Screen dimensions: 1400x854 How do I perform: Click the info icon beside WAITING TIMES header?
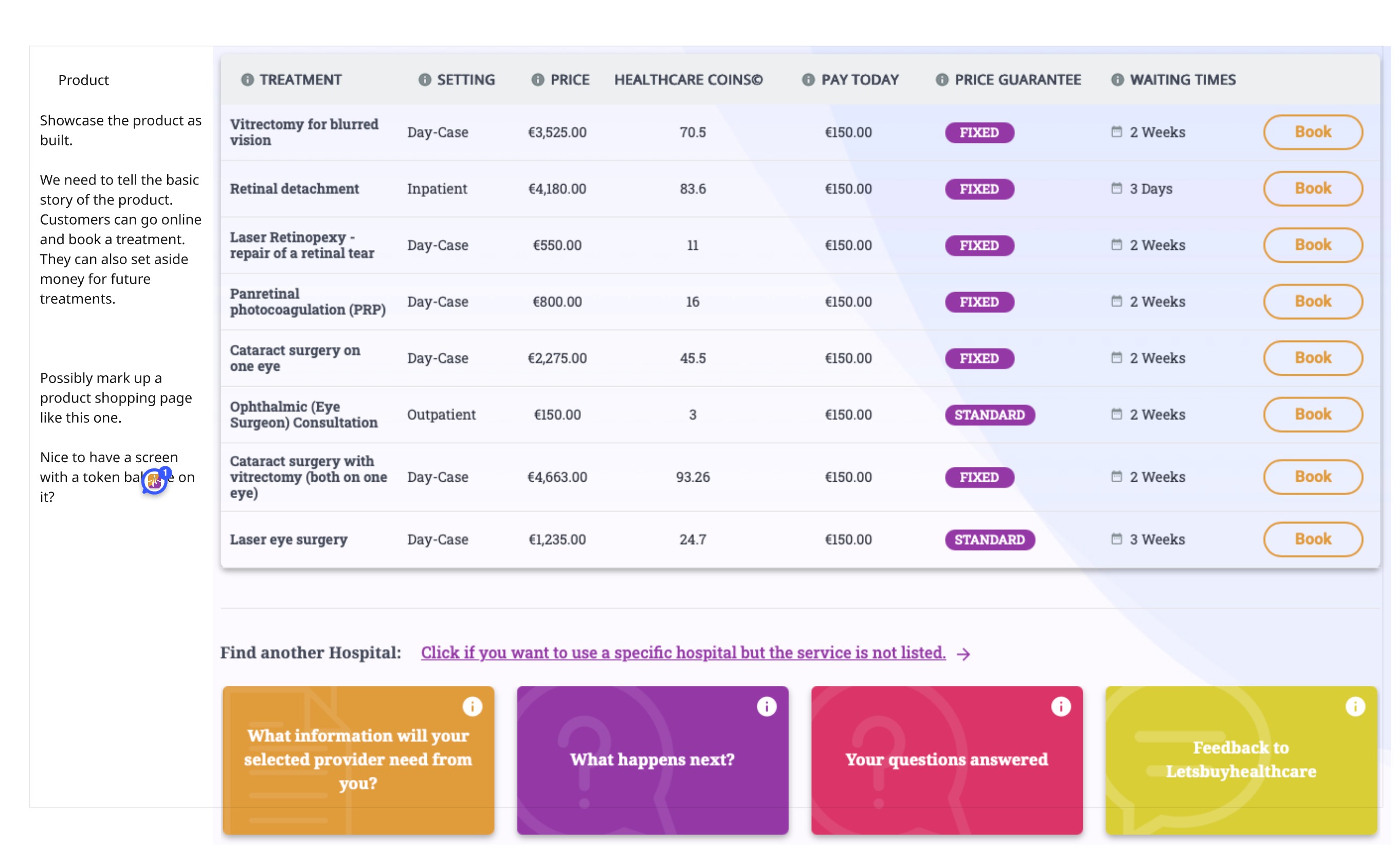pyautogui.click(x=1117, y=80)
